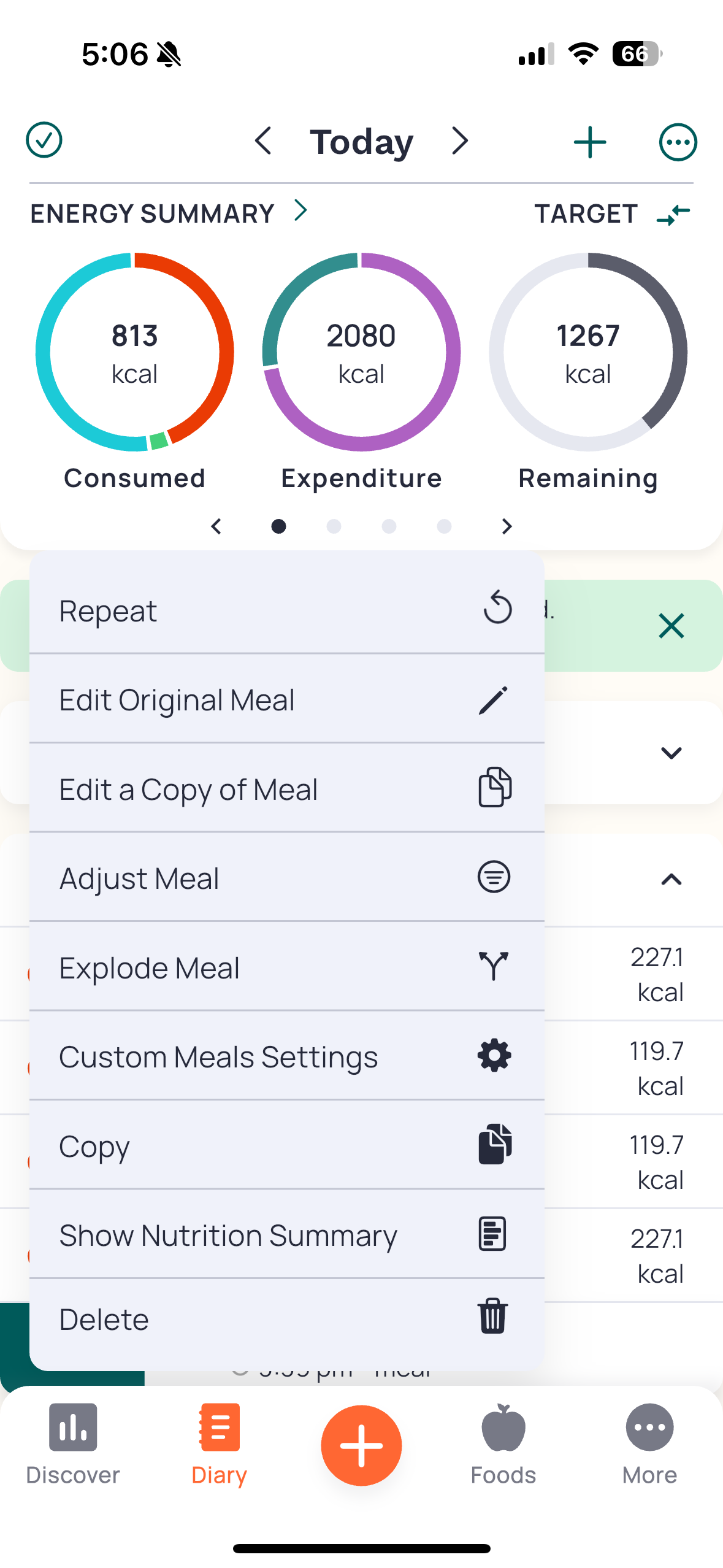The image size is (723, 1568).
Task: Tap the orange add button
Action: click(361, 1445)
